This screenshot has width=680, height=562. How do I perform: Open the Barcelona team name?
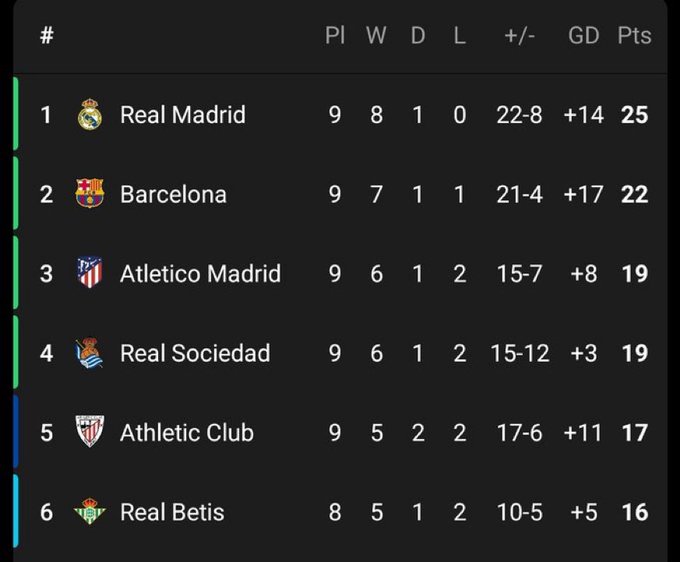[173, 194]
